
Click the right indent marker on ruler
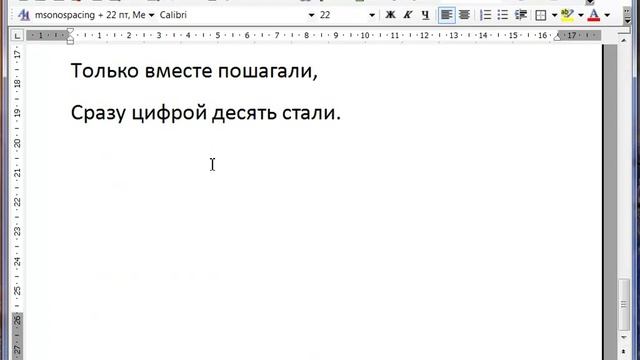click(557, 37)
